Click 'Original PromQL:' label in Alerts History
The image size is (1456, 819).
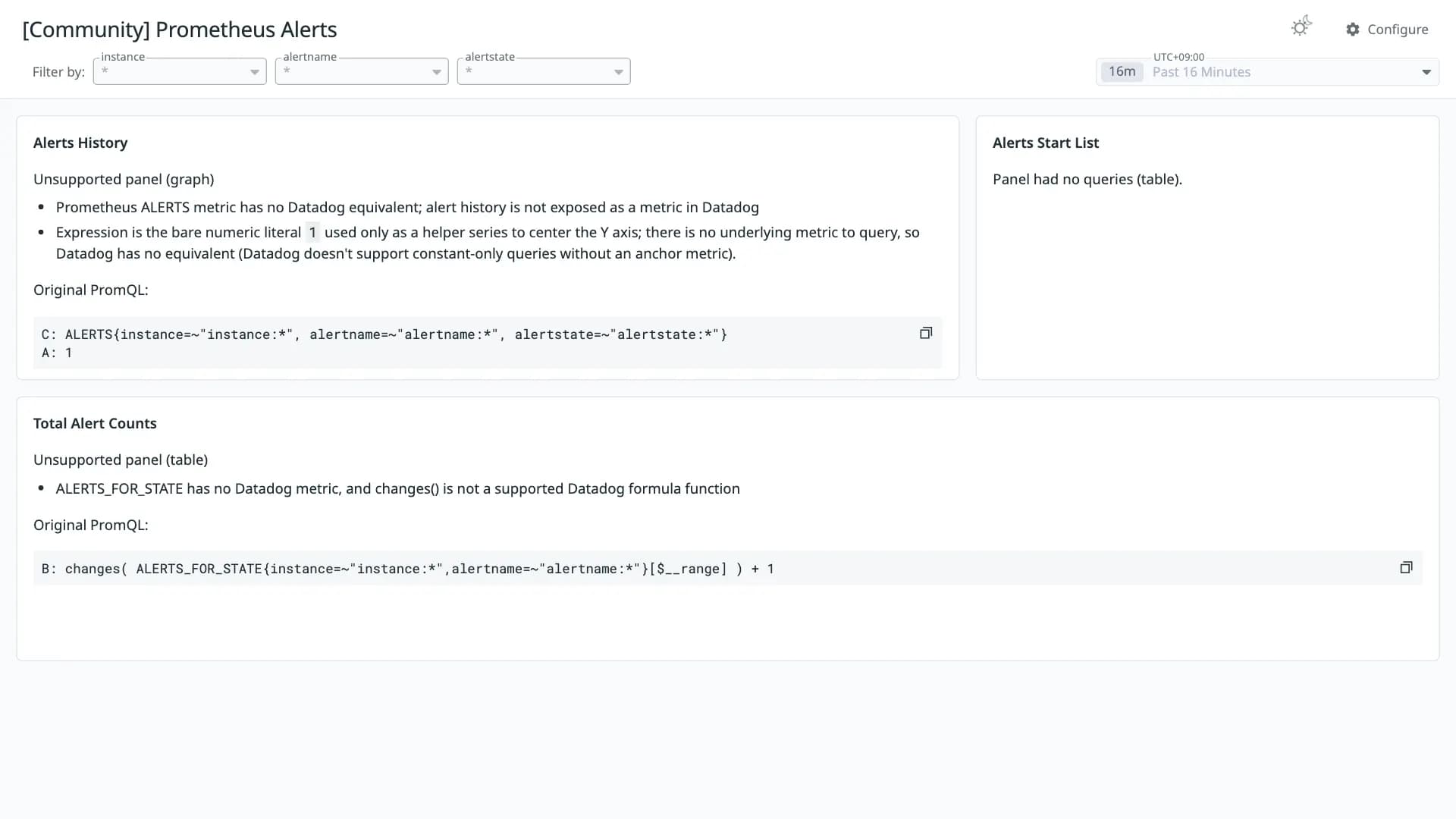[91, 290]
